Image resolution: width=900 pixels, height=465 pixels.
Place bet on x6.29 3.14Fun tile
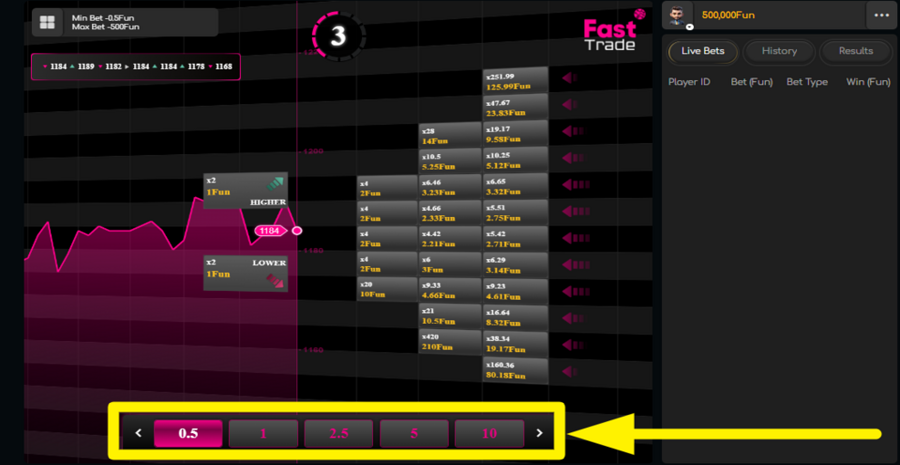515,266
